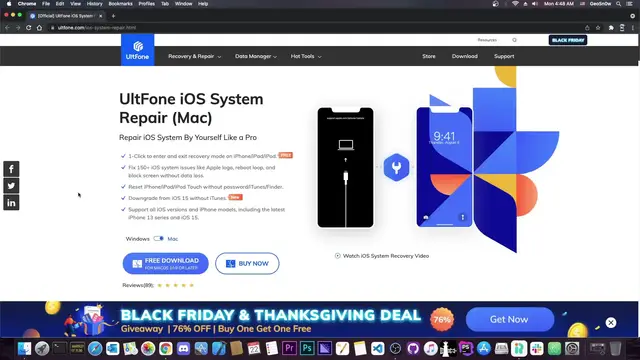The image size is (640, 360).
Task: Select the Windows platform label
Action: (x=138, y=239)
